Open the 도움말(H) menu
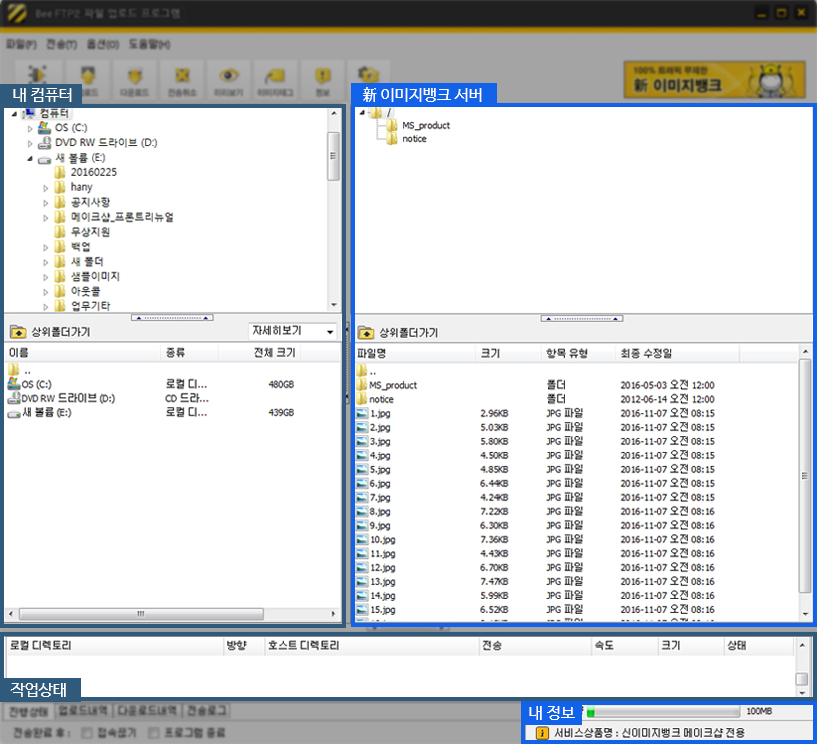Image resolution: width=817 pixels, height=744 pixels. coord(150,44)
